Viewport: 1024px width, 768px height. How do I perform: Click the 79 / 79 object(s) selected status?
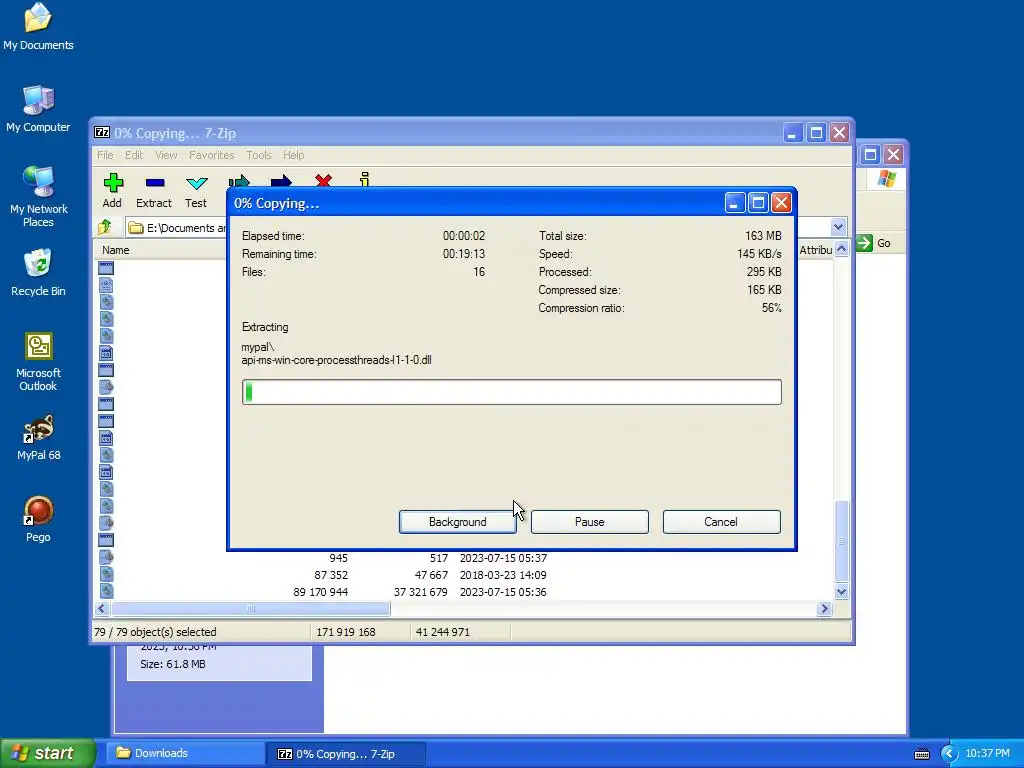pyautogui.click(x=155, y=632)
